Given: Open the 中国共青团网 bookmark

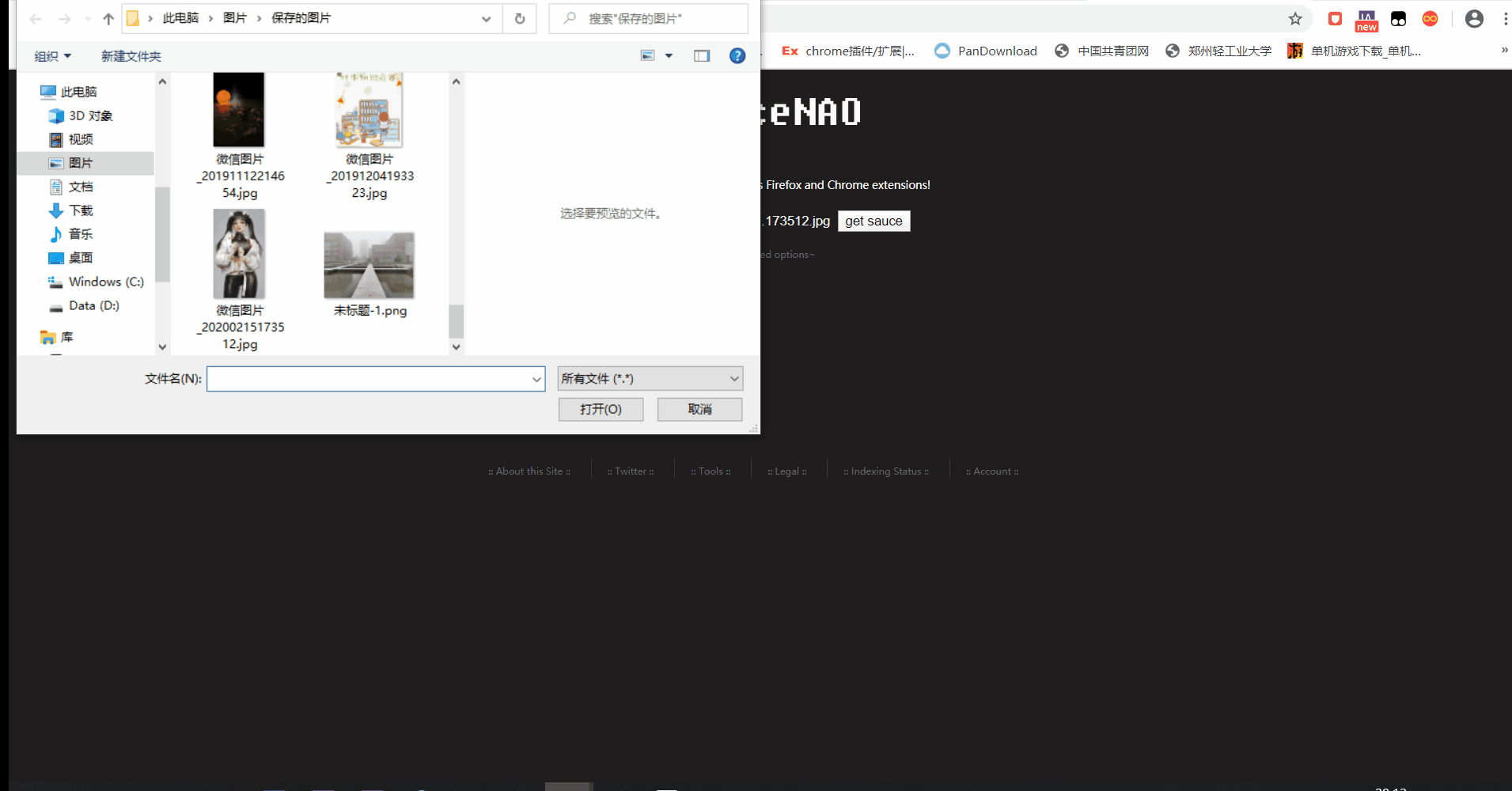Looking at the screenshot, I should [1101, 51].
